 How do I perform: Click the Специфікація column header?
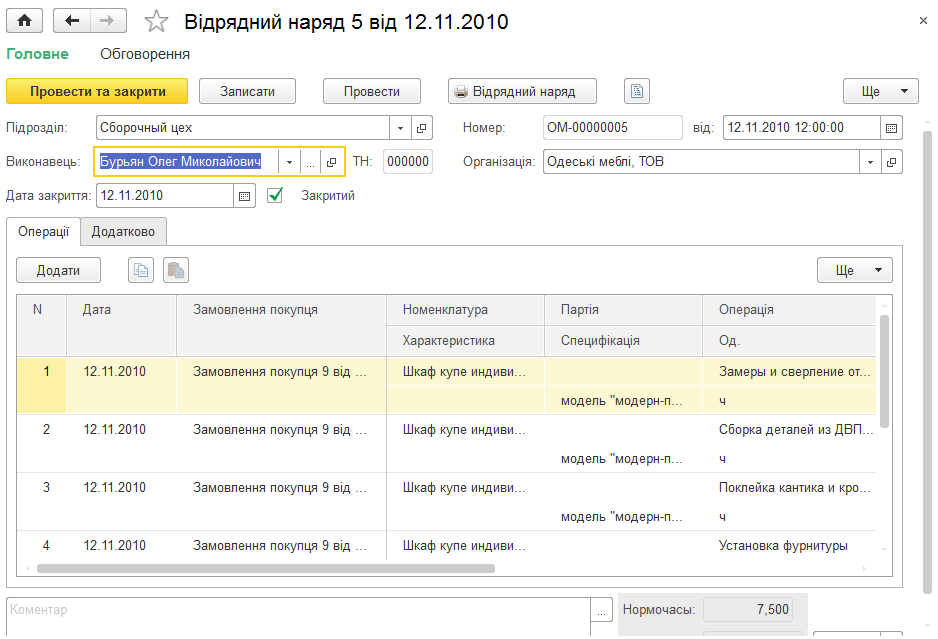click(x=623, y=341)
